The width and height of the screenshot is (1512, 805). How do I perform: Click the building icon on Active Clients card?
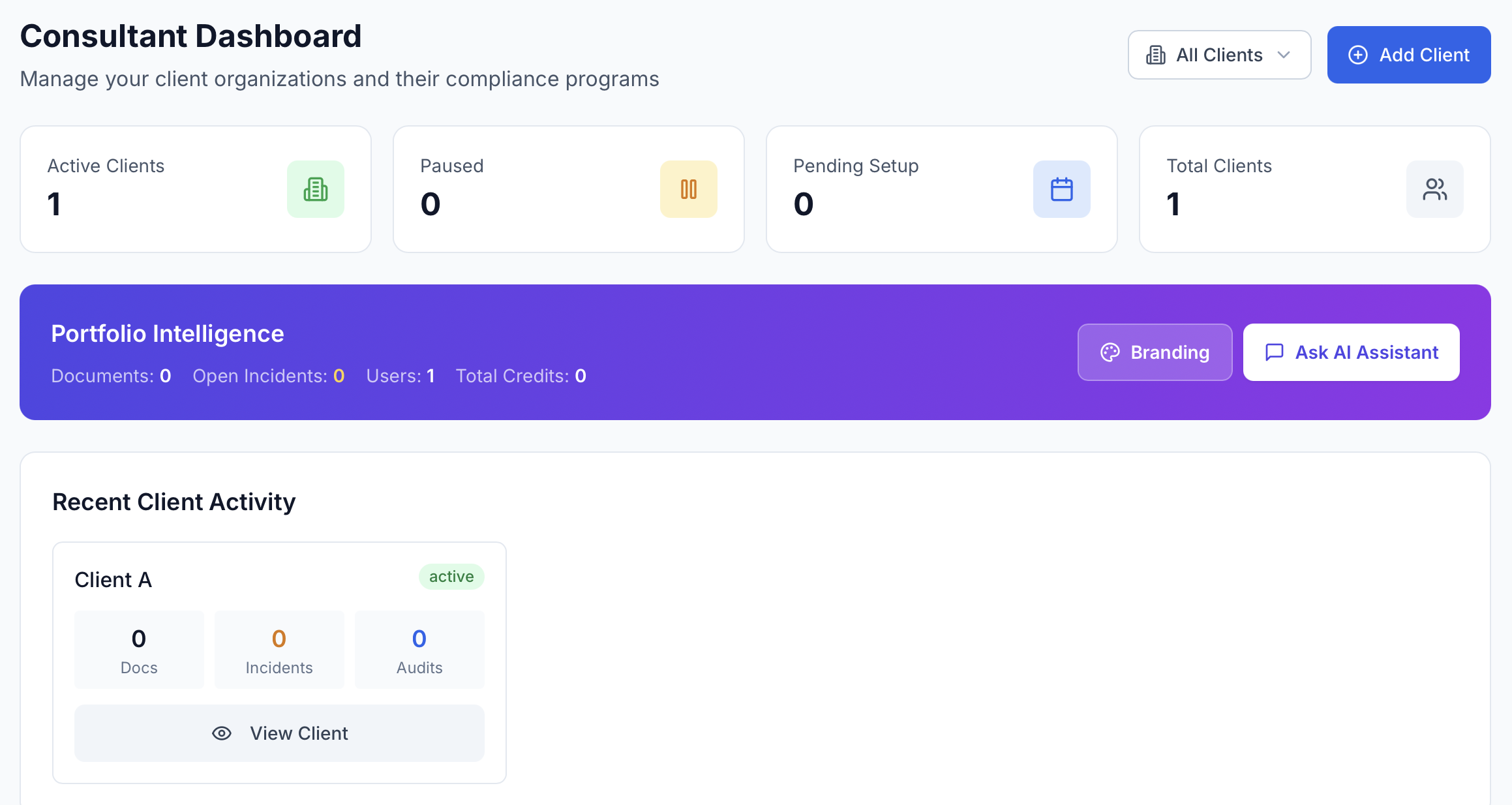316,189
